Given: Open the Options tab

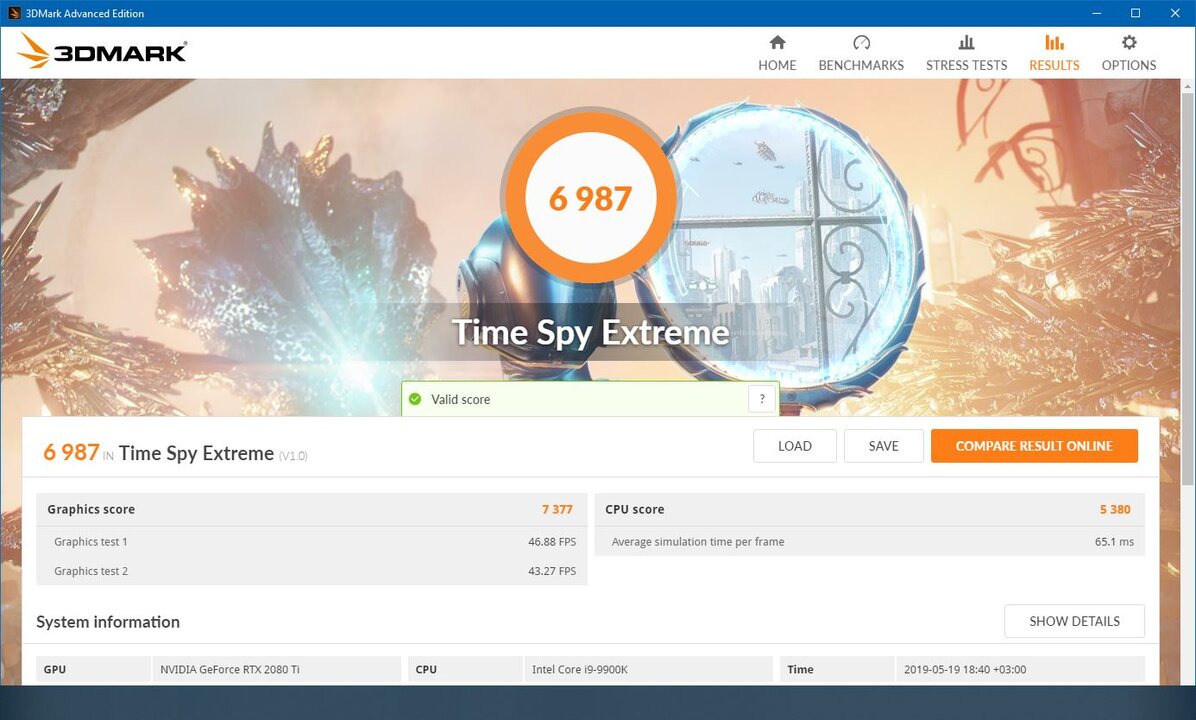Looking at the screenshot, I should [1129, 53].
